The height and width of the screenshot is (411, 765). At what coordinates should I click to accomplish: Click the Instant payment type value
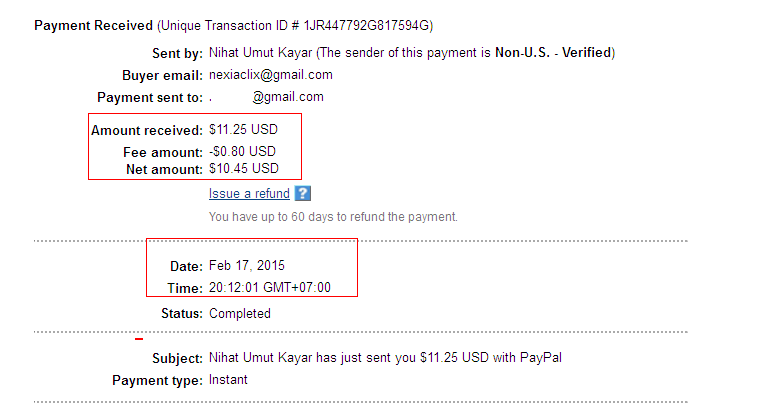(x=228, y=380)
